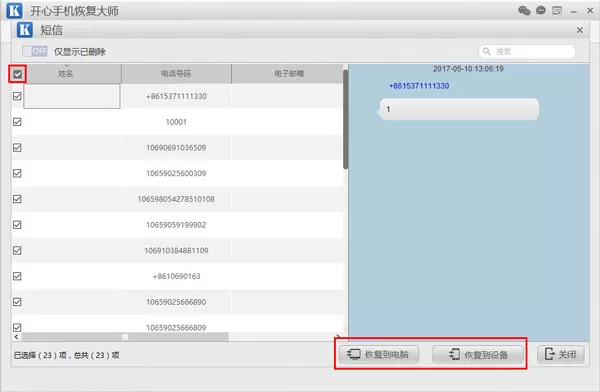
Task: Uncheck the +8615371111330 row checkbox
Action: click(17, 96)
